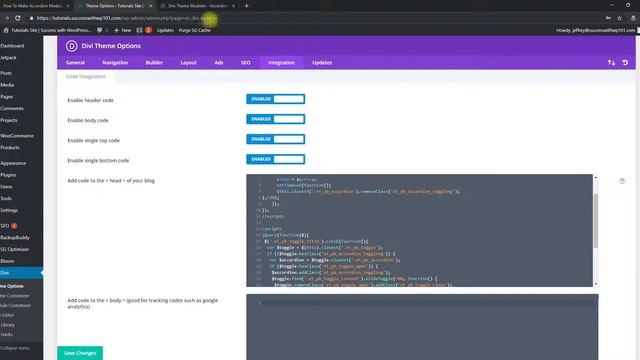Image resolution: width=640 pixels, height=360 pixels.
Task: Open the SEO options tab
Action: (x=246, y=63)
